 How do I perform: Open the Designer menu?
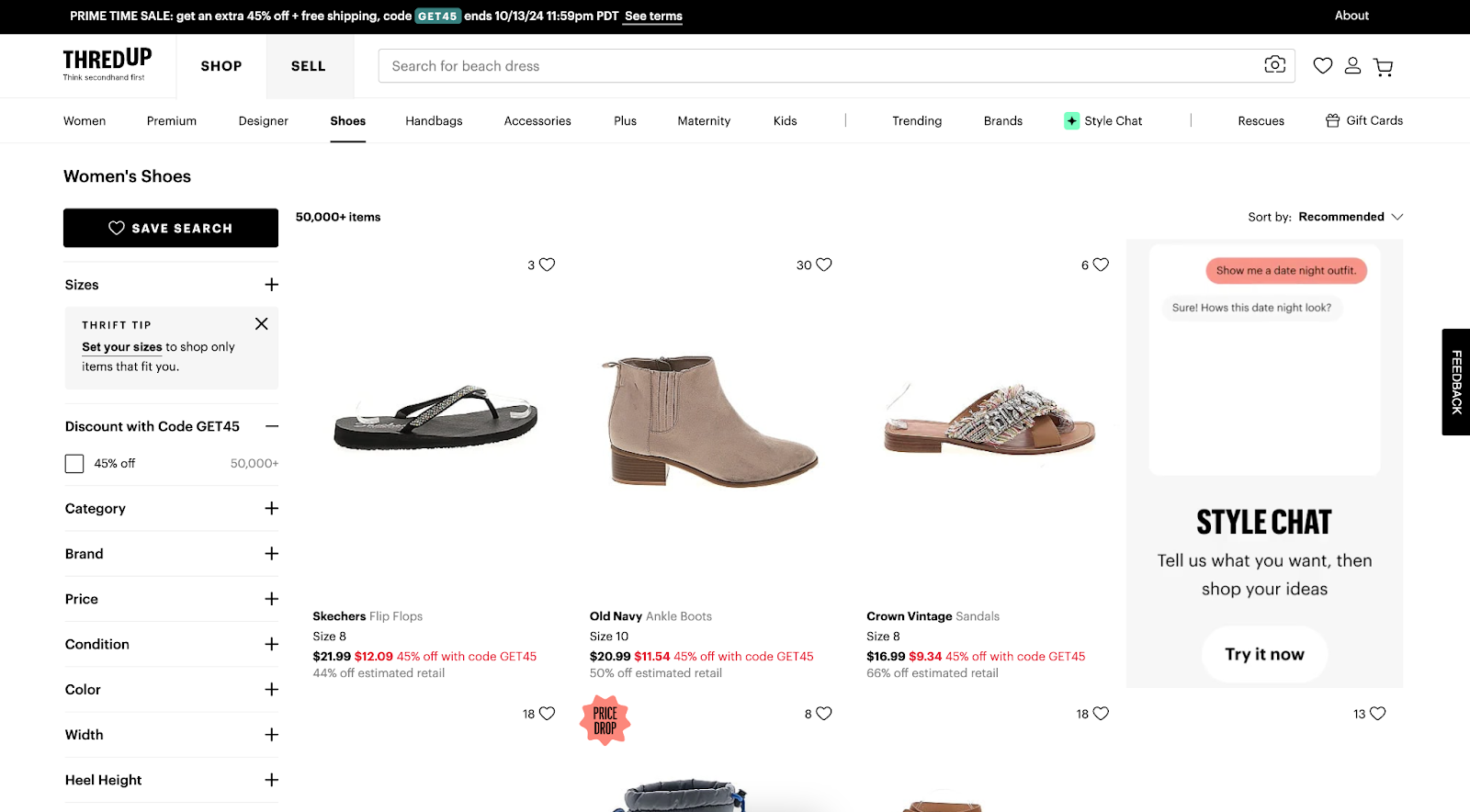(264, 120)
